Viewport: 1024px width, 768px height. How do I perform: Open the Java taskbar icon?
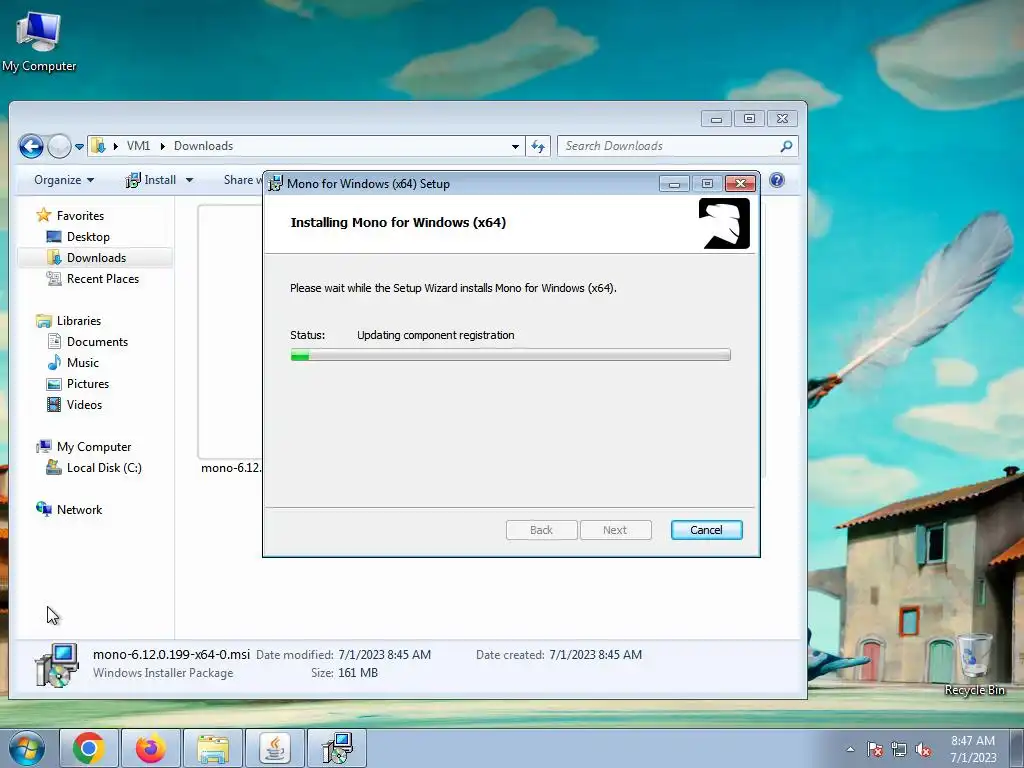pyautogui.click(x=275, y=748)
